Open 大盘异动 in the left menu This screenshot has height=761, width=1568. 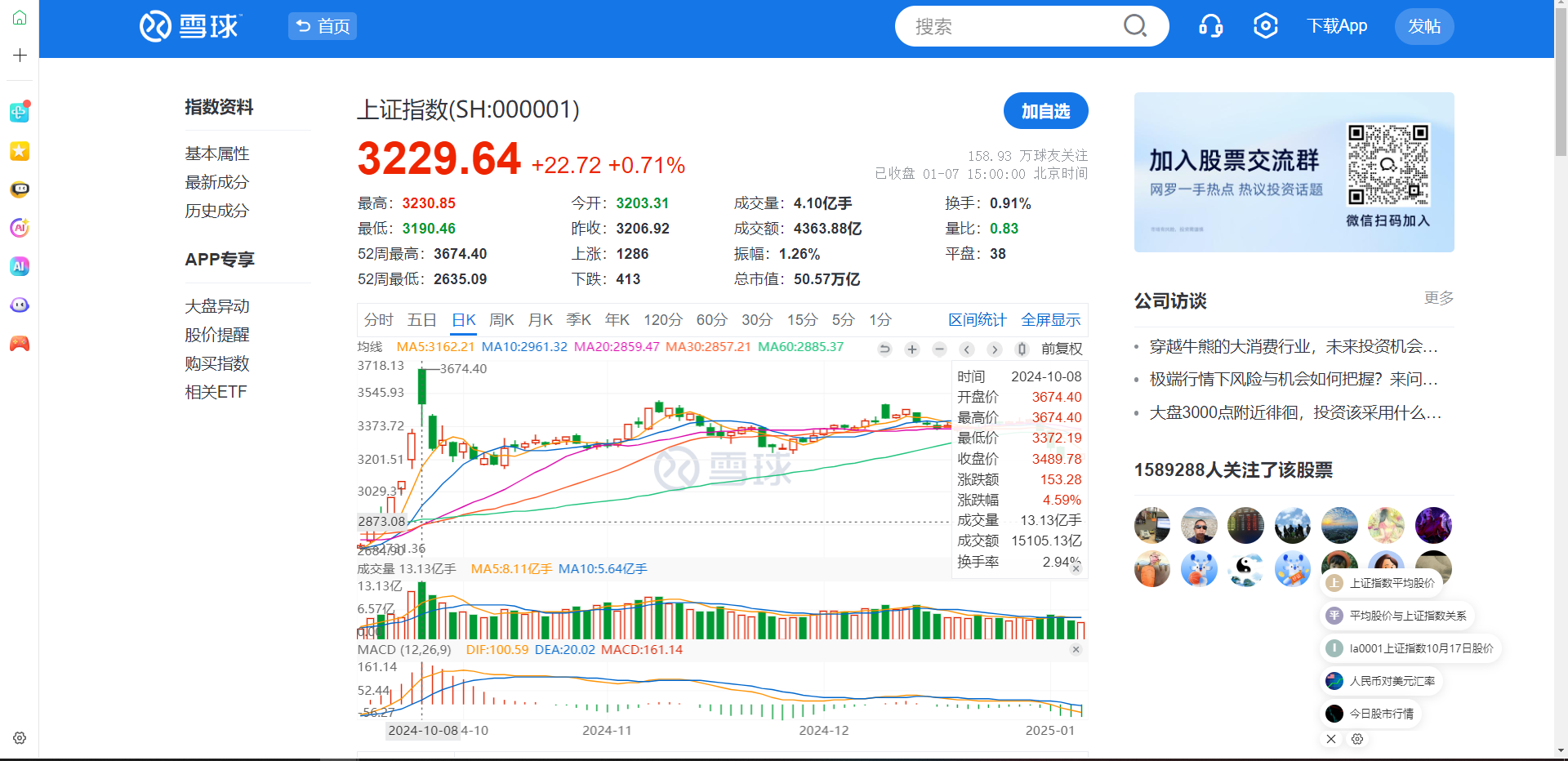[x=217, y=306]
